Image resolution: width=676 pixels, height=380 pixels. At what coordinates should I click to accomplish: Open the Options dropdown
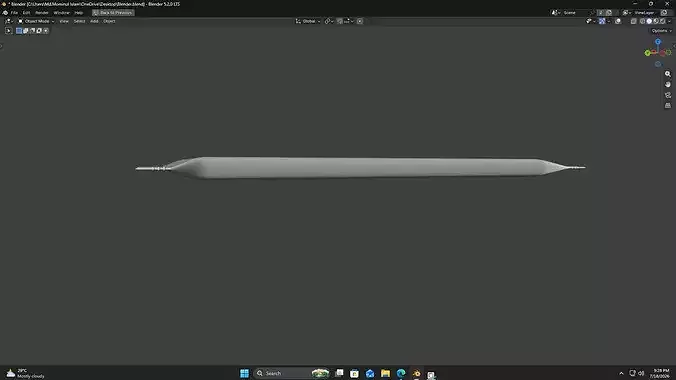[662, 31]
